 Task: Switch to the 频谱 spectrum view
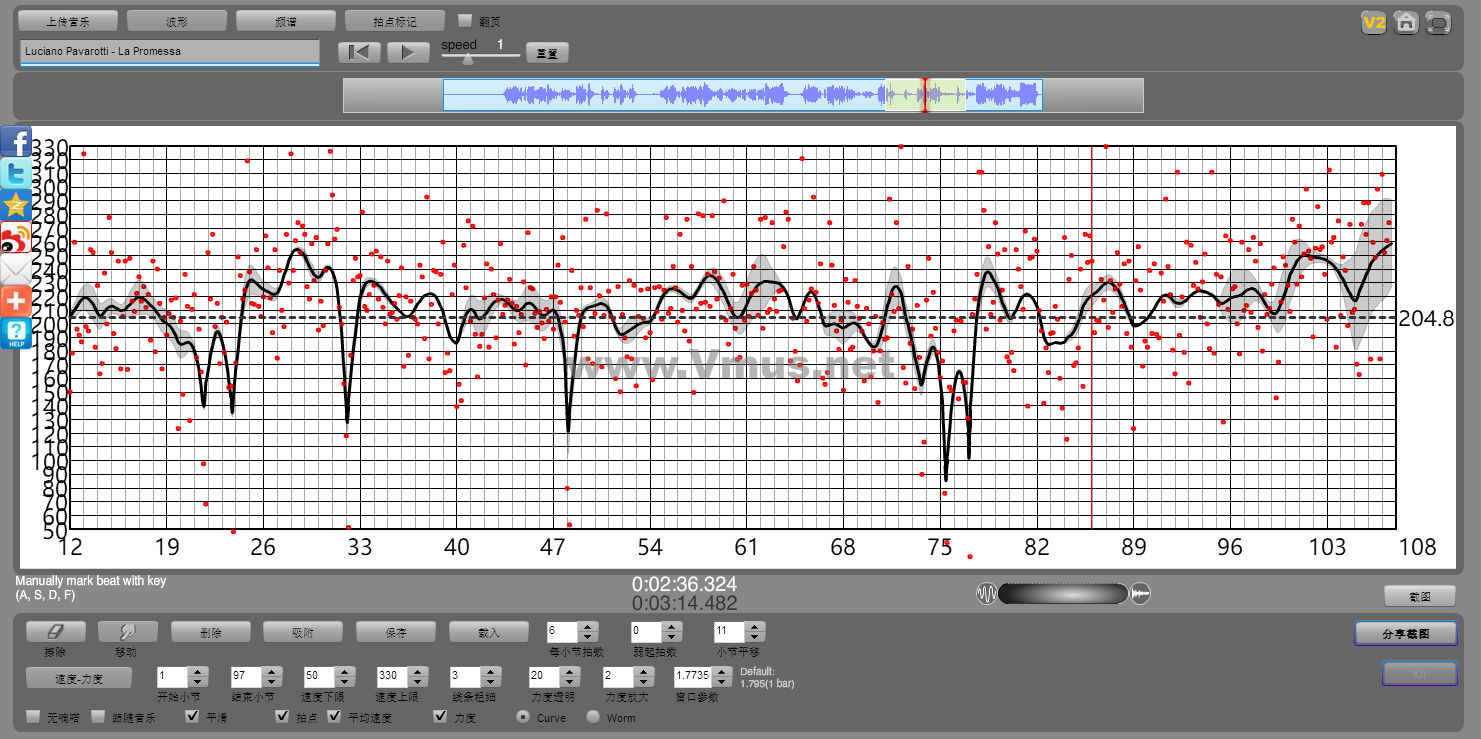pos(286,21)
